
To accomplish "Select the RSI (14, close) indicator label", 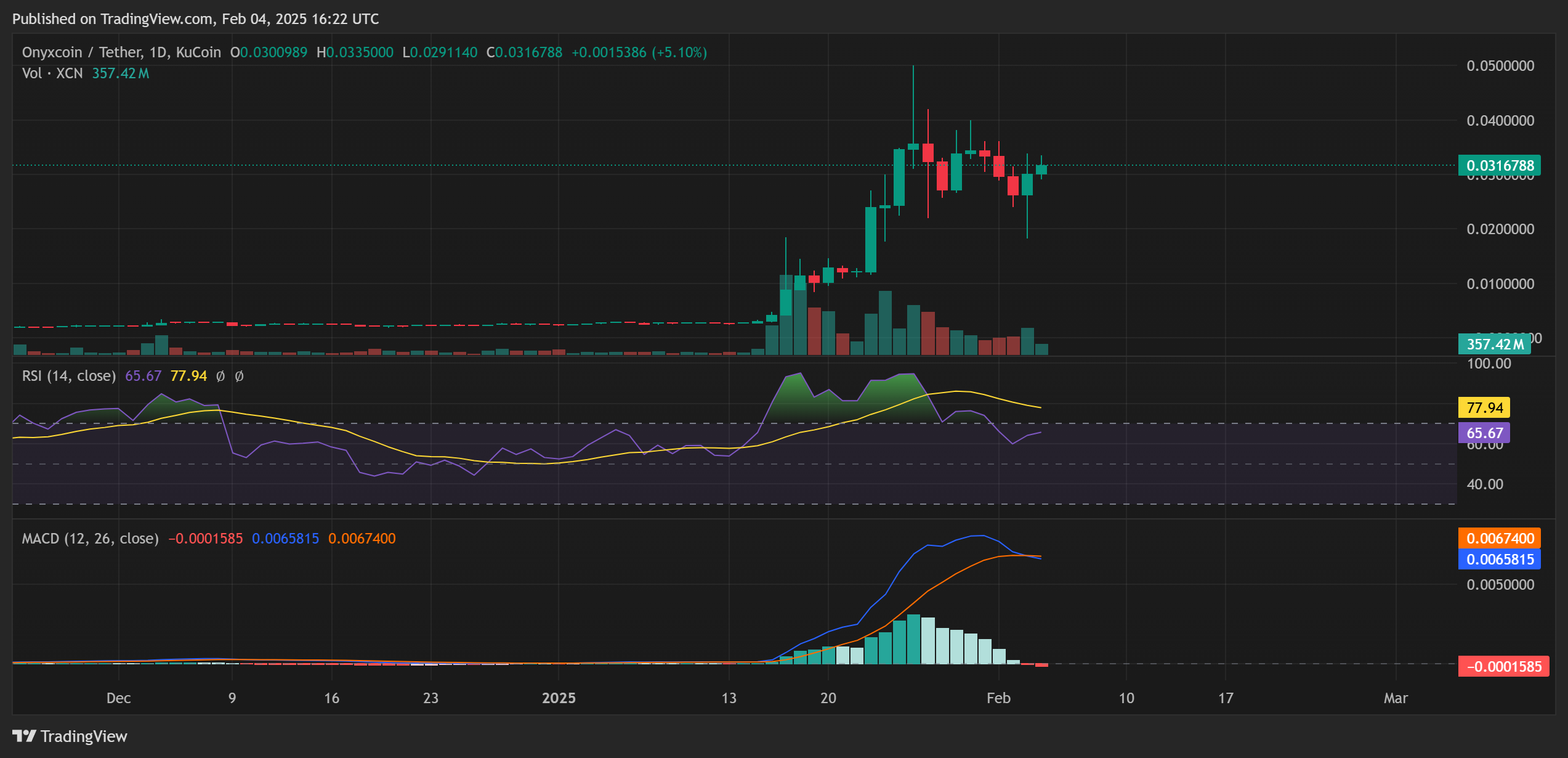I will tap(69, 376).
